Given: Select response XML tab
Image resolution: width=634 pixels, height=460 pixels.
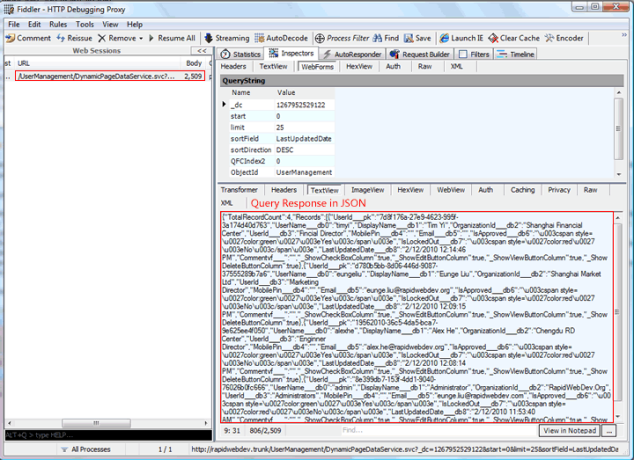Looking at the screenshot, I should point(226,203).
